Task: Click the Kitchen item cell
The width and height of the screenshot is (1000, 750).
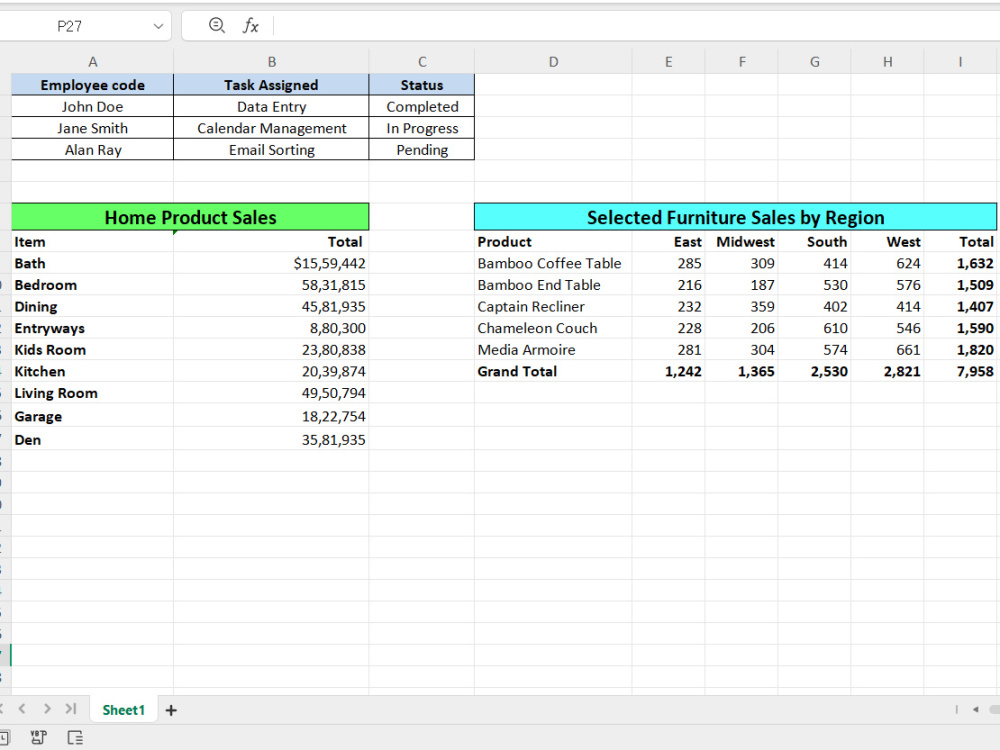Action: [92, 371]
